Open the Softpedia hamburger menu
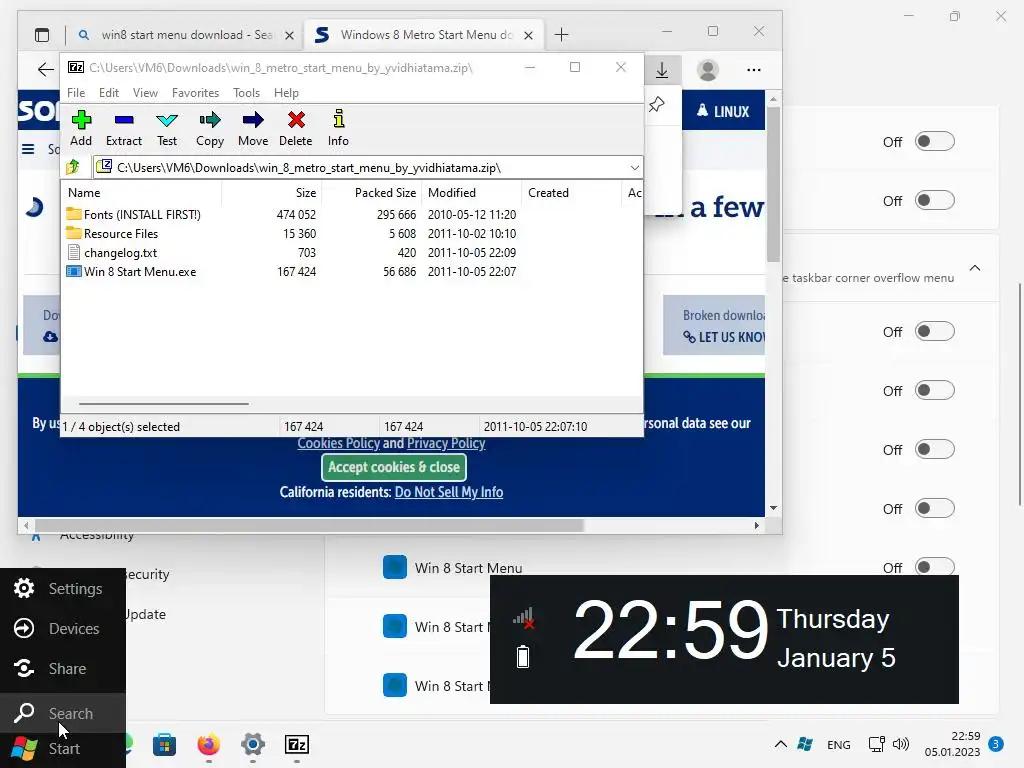Viewport: 1024px width, 768px height. (28, 149)
